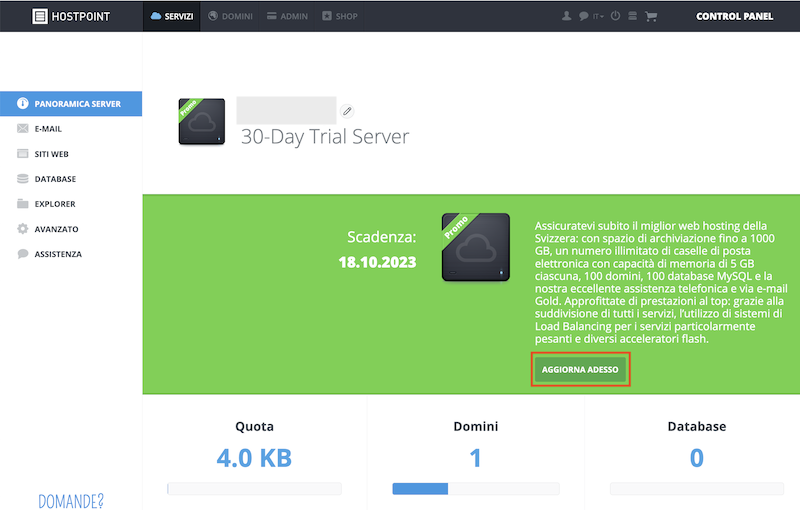The image size is (800, 510).
Task: Click the server stack icon in top bar
Action: [x=632, y=16]
